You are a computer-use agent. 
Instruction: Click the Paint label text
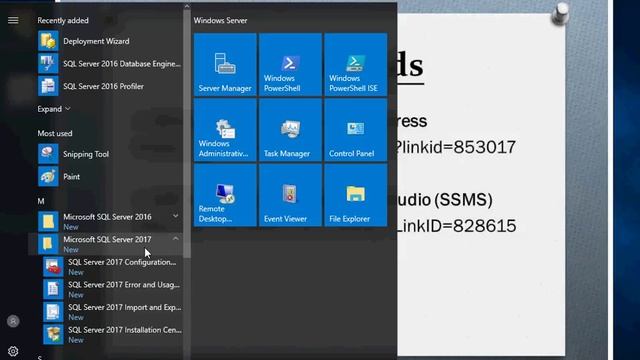tap(71, 176)
